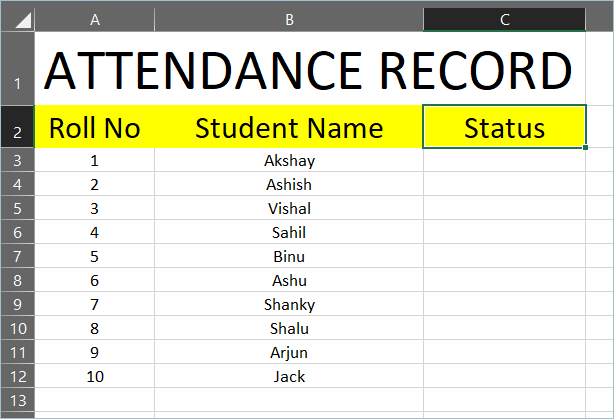This screenshot has width=614, height=419.
Task: Select column C header
Action: pos(504,19)
